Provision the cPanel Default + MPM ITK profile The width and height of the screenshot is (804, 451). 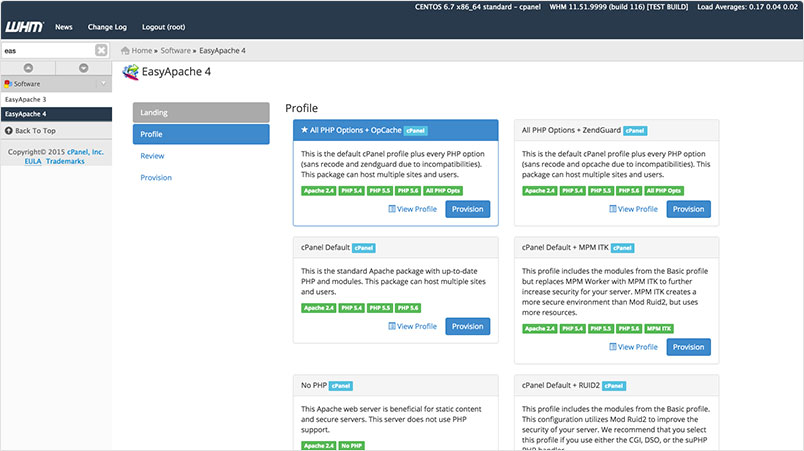(689, 347)
